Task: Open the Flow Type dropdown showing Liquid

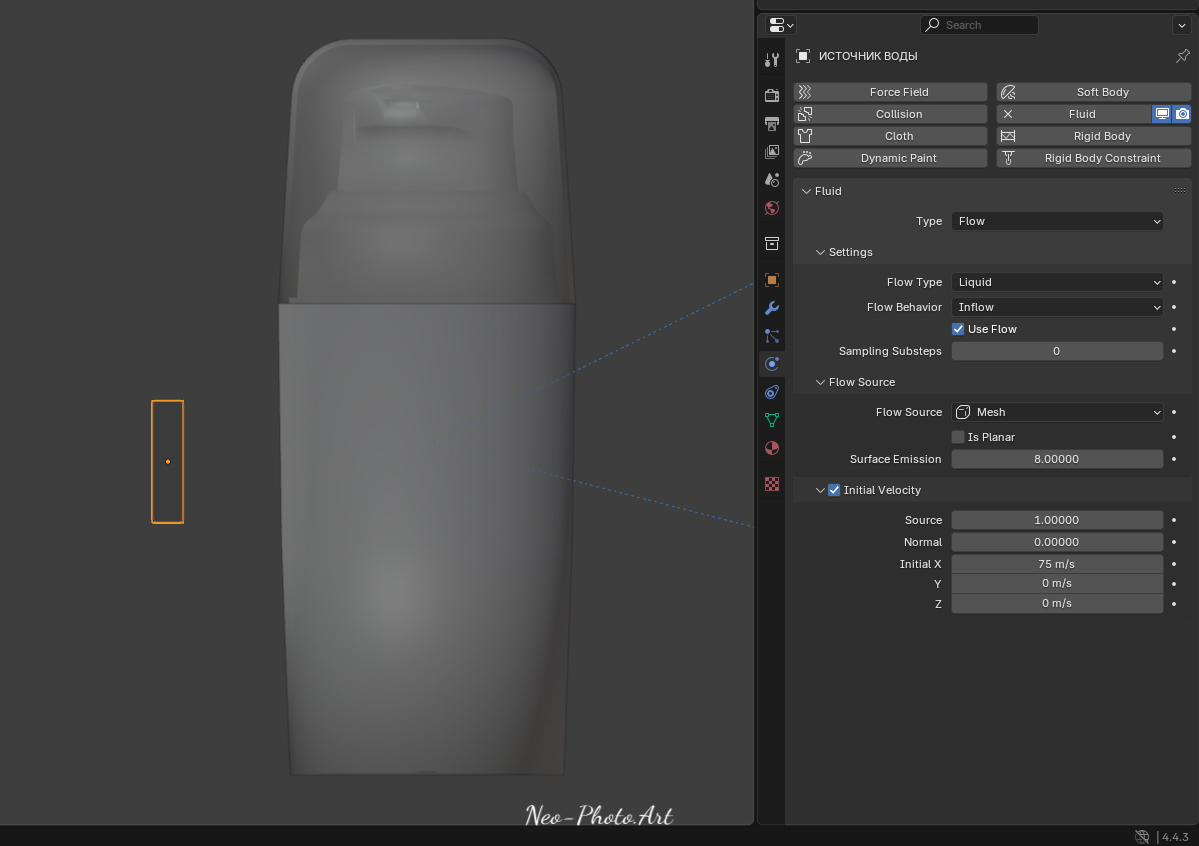Action: pos(1057,282)
